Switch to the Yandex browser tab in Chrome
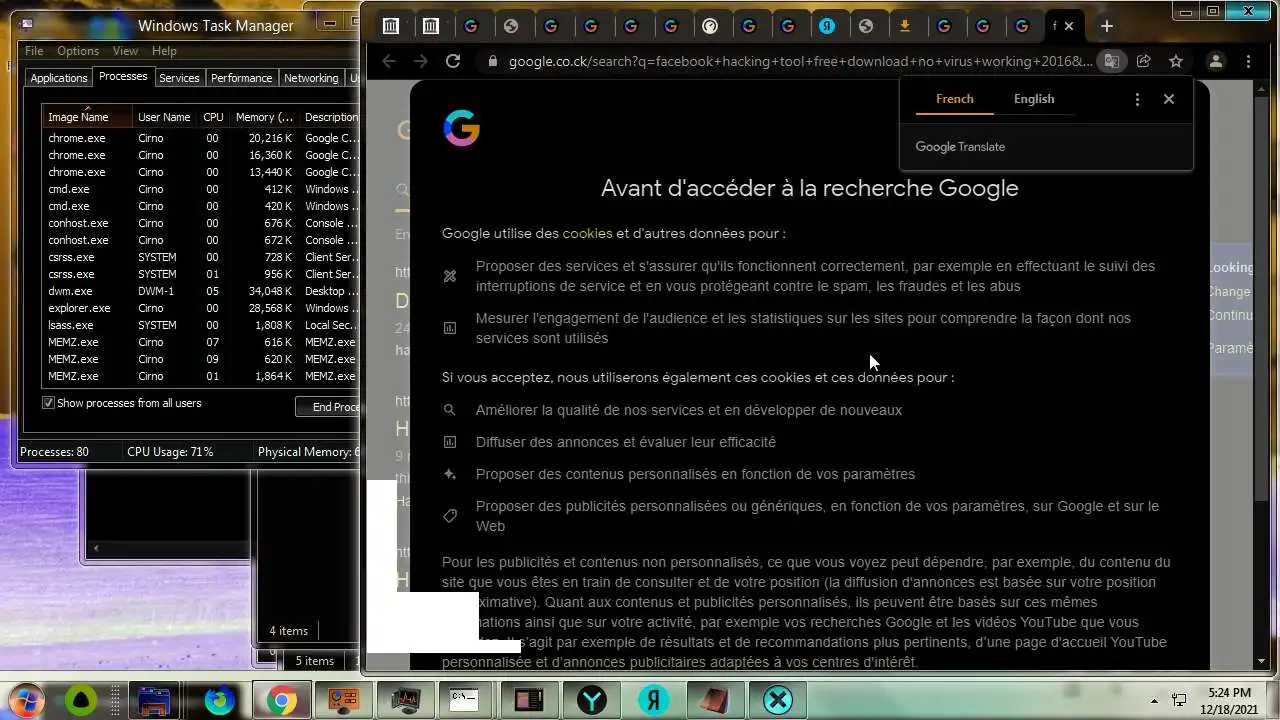This screenshot has height=720, width=1280. [827, 26]
